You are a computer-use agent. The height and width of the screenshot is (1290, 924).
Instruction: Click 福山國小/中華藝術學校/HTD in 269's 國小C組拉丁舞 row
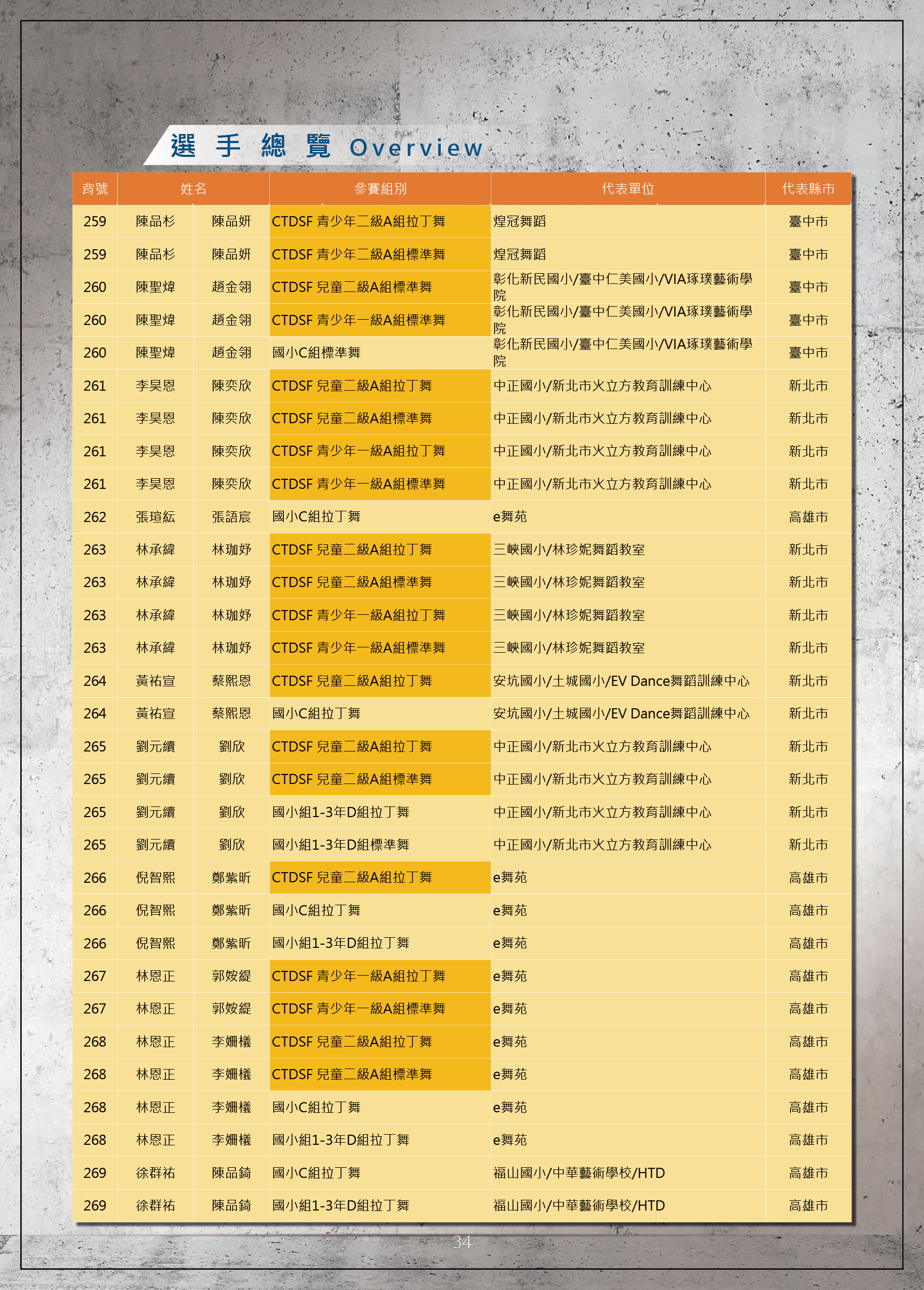tap(579, 1173)
